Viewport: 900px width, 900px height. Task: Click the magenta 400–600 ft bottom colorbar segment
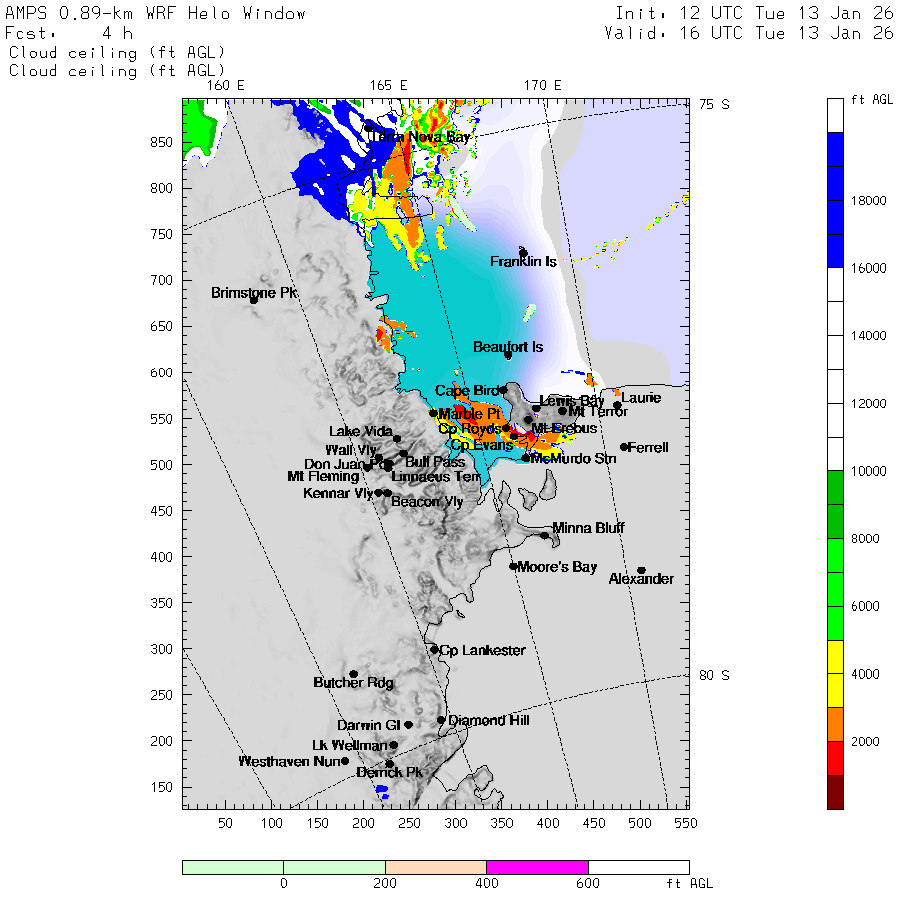click(x=537, y=867)
